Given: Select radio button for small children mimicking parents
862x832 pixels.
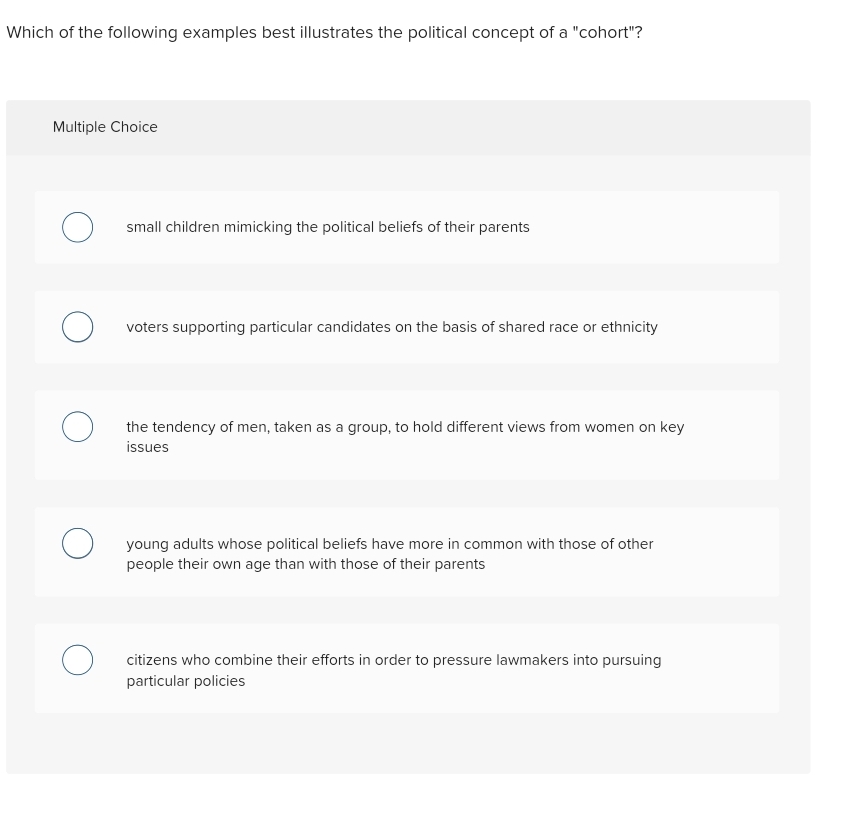Looking at the screenshot, I should [x=78, y=227].
